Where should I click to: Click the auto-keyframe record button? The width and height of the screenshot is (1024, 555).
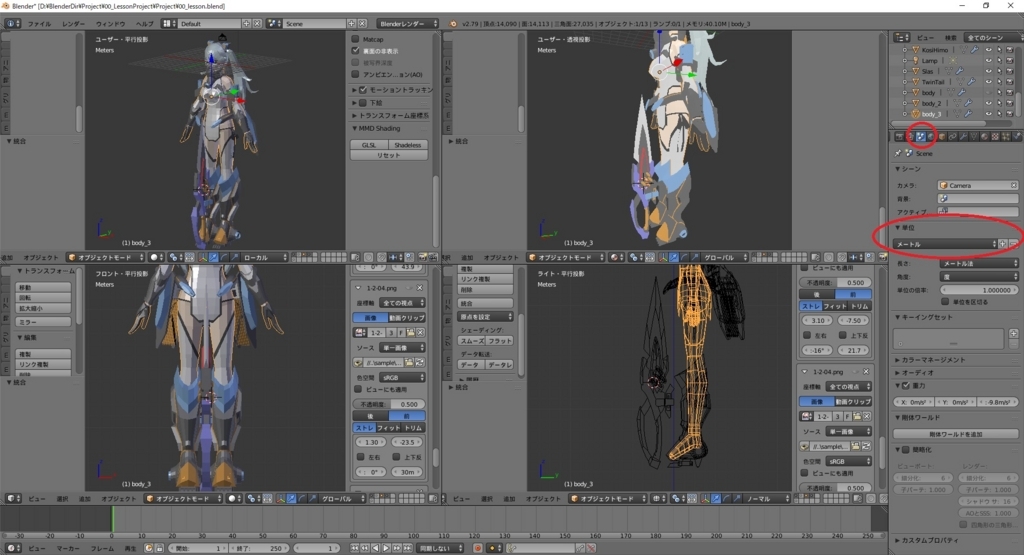477,548
